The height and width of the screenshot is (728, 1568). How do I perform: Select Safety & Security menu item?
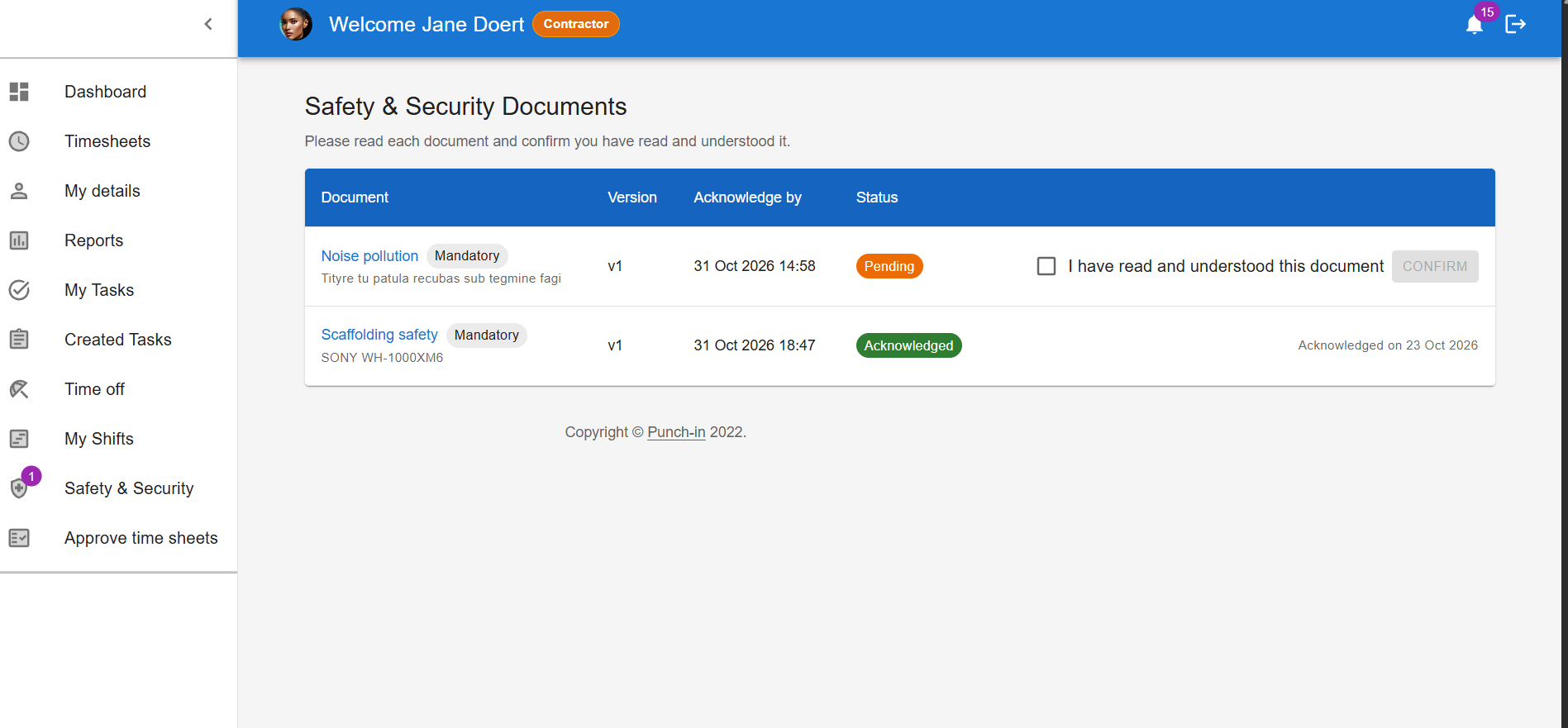click(x=118, y=488)
